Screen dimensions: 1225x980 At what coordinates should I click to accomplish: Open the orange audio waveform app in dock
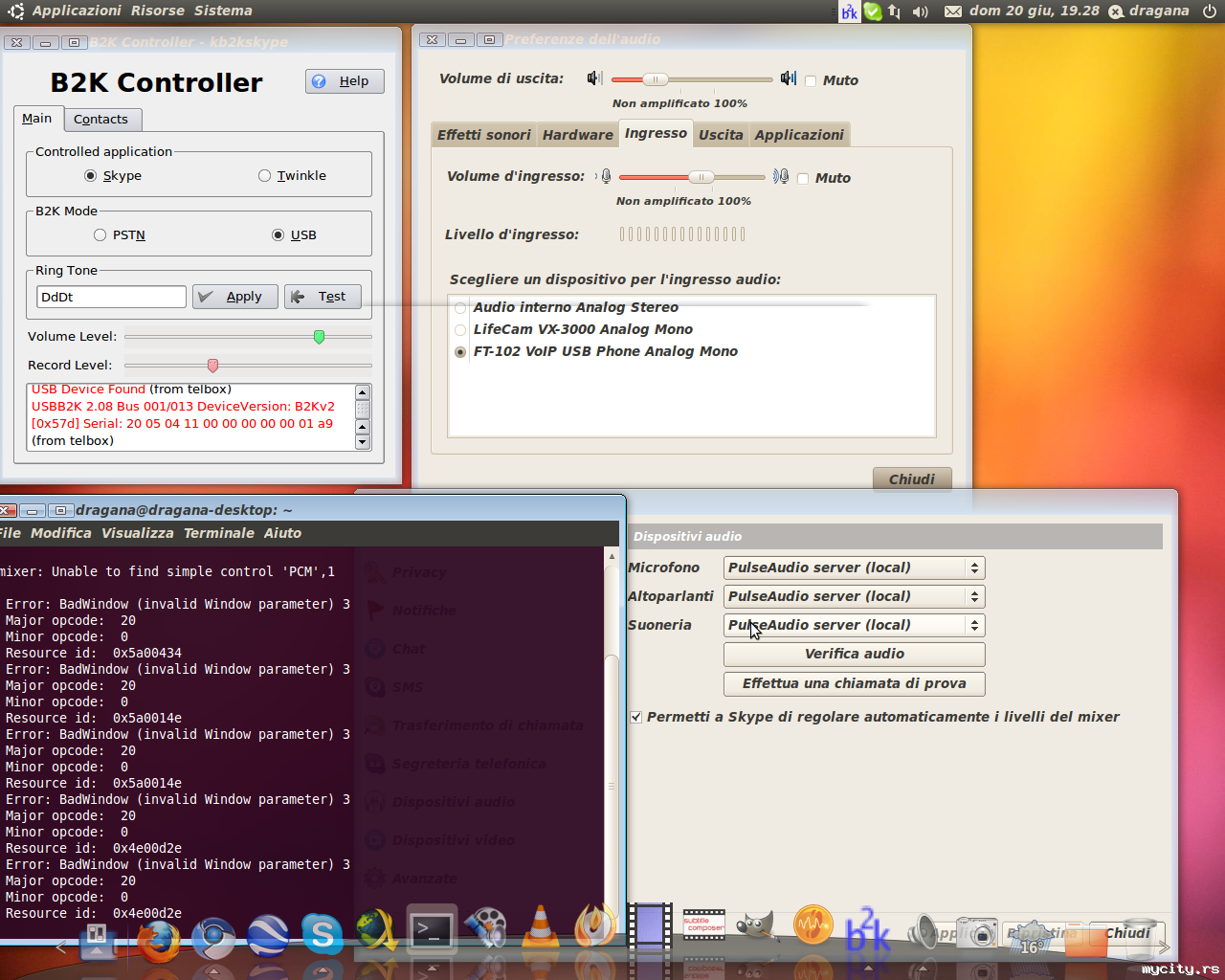(x=813, y=925)
